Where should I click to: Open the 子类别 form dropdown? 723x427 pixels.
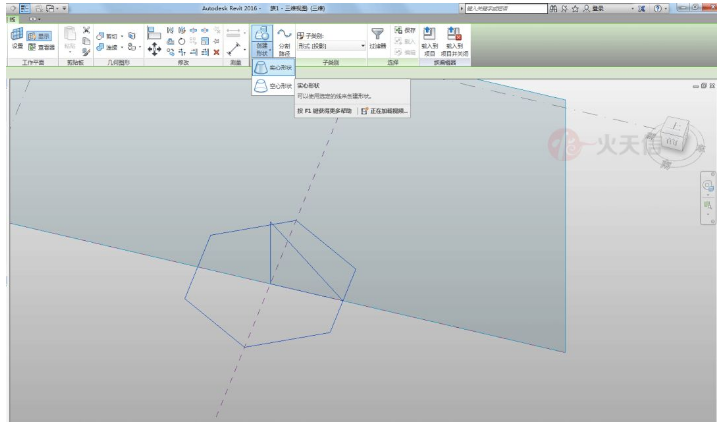coord(331,46)
